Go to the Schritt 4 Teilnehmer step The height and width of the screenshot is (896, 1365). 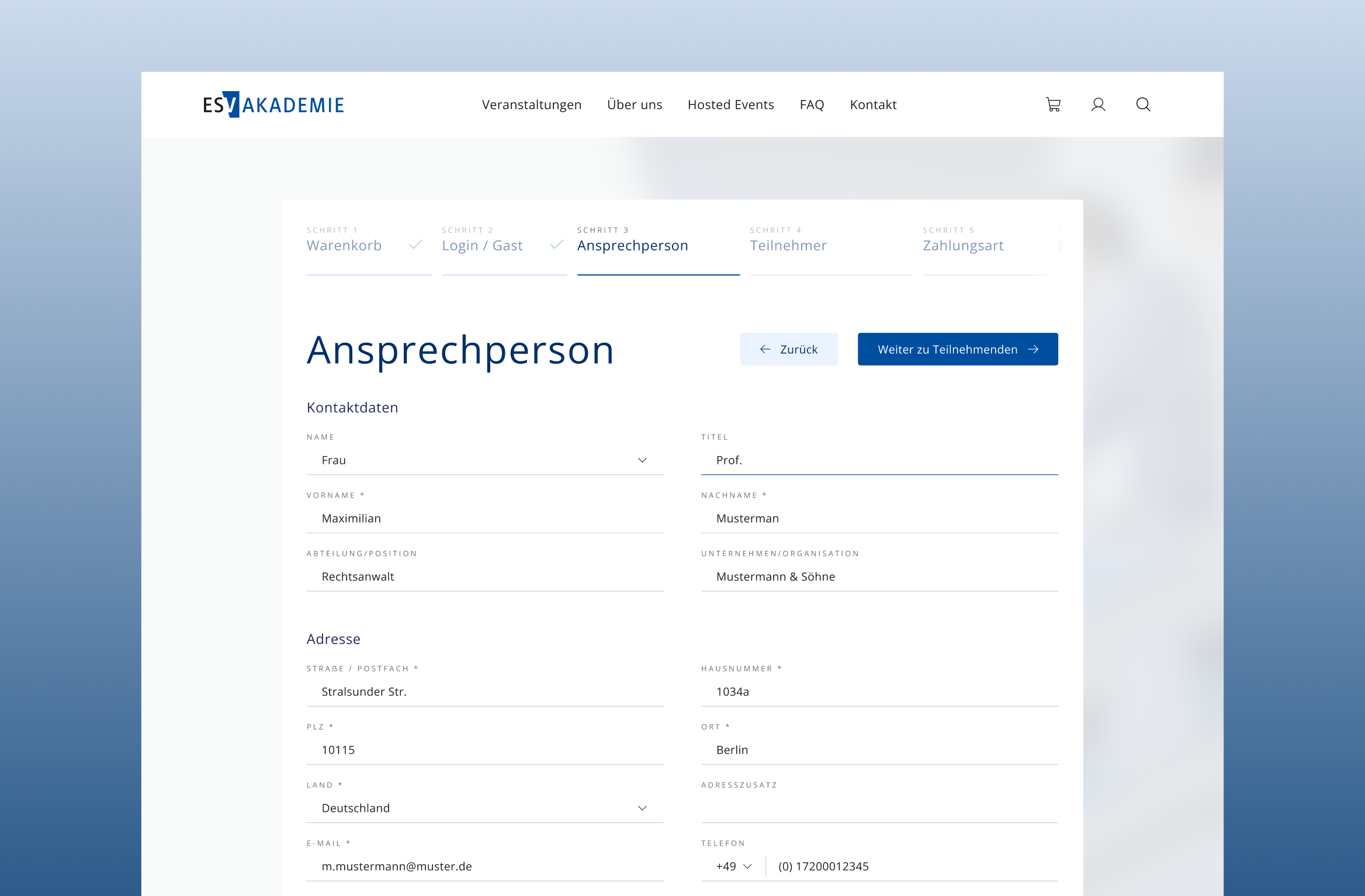click(x=789, y=245)
